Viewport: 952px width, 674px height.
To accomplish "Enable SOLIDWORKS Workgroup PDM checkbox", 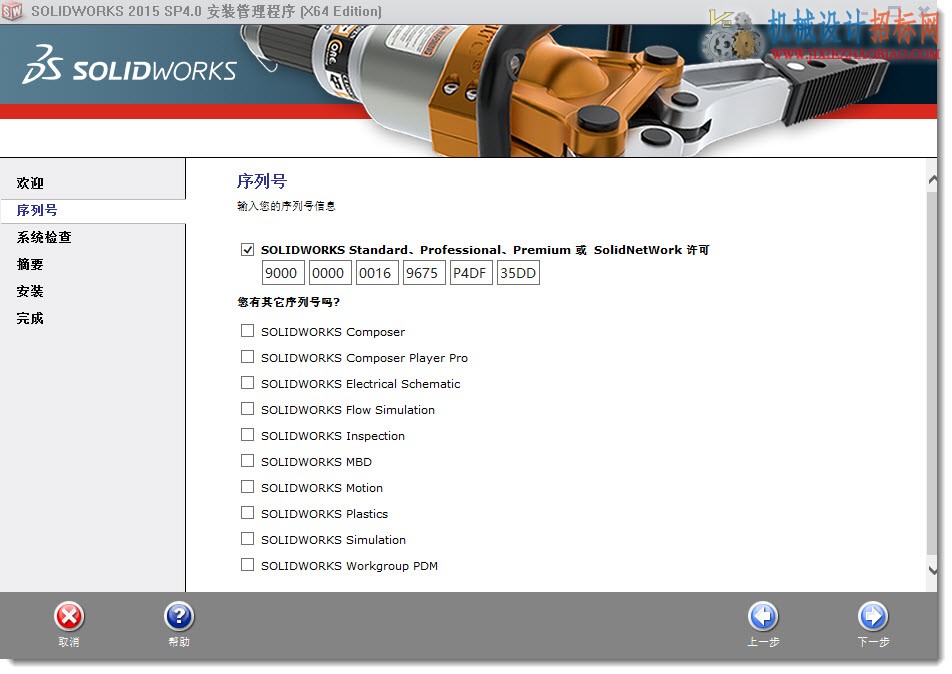I will (x=247, y=565).
